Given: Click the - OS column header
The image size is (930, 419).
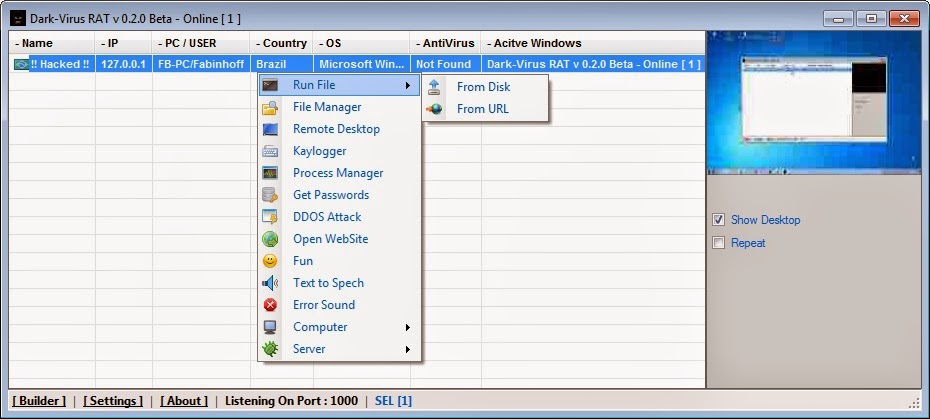Looking at the screenshot, I should tap(361, 43).
